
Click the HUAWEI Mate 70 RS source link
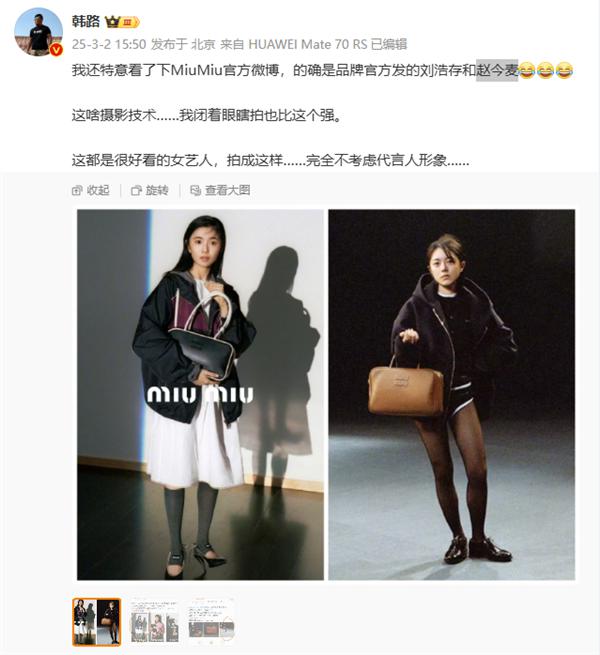point(308,44)
